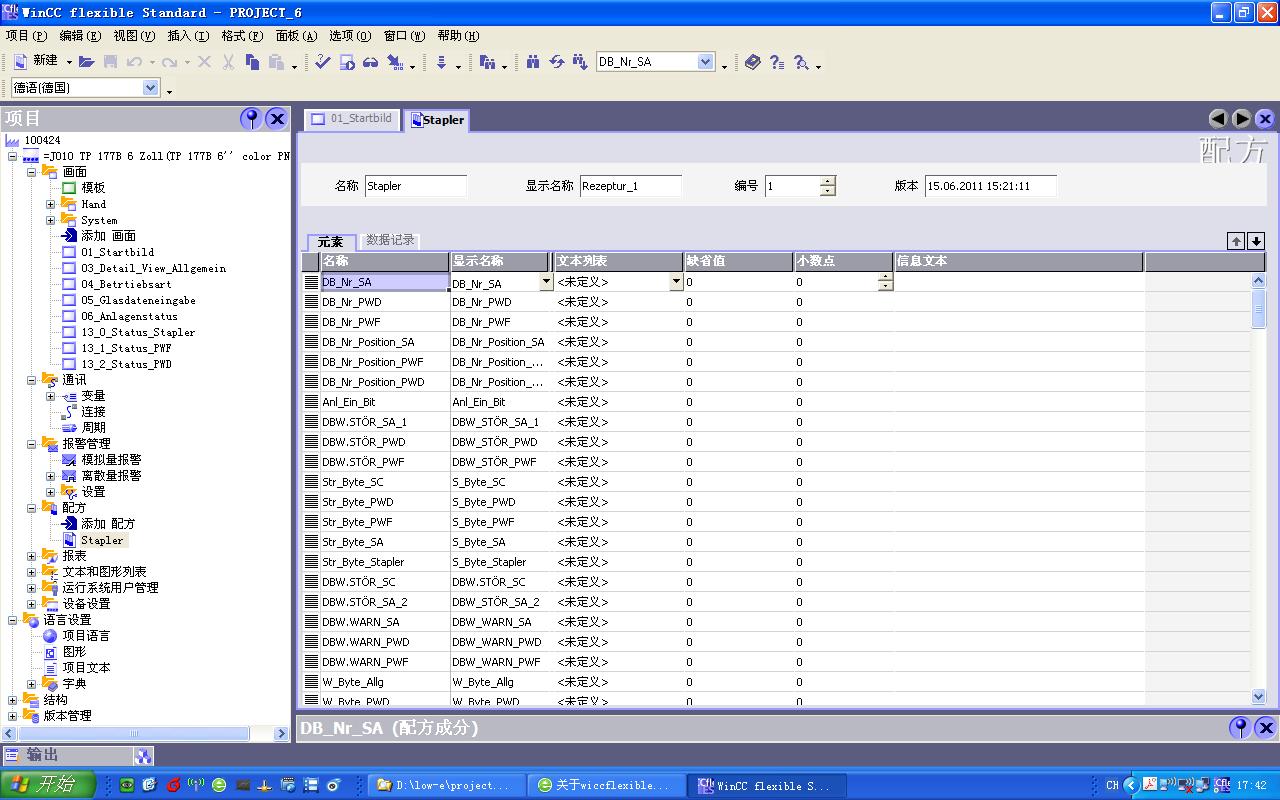The image size is (1280, 800).
Task: Collapse the 通讯 tree node
Action: point(31,380)
